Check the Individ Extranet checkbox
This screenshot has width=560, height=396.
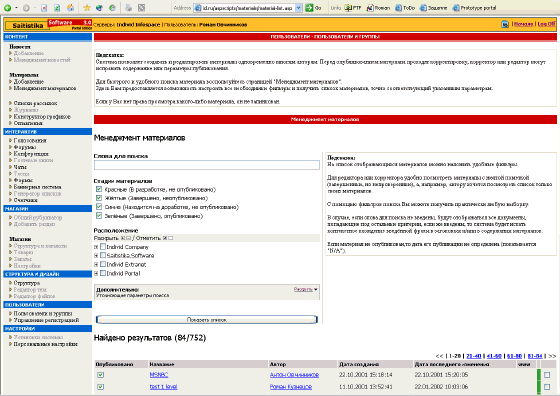tap(103, 264)
